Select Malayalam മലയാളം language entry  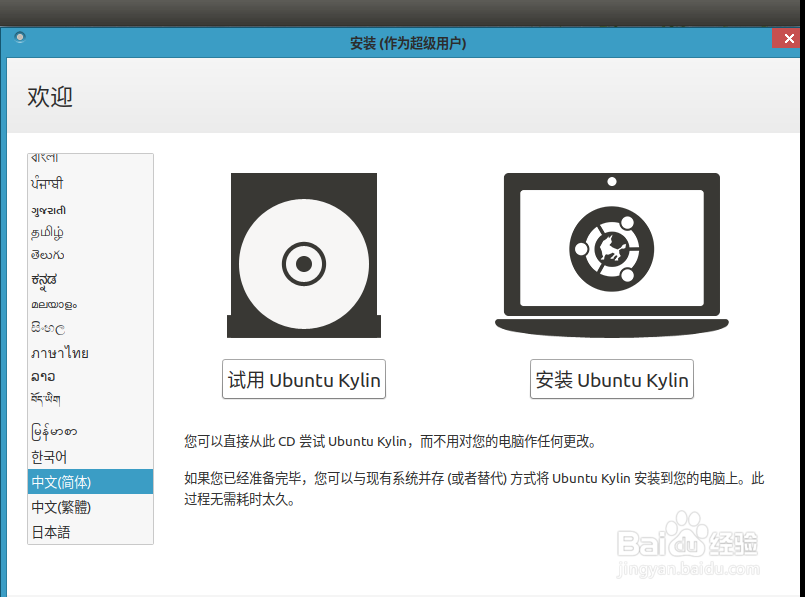pyautogui.click(x=90, y=304)
